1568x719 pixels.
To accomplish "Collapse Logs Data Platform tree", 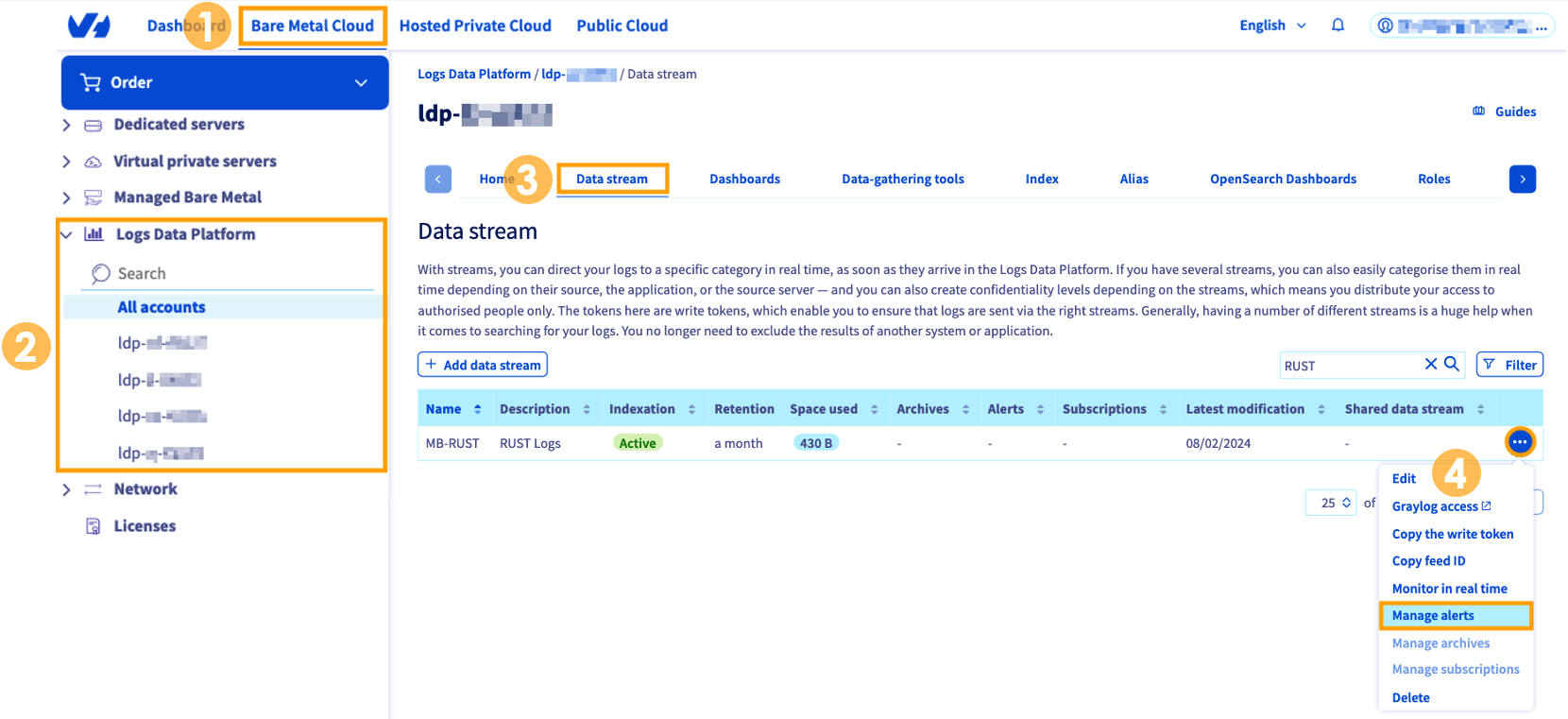I will (66, 234).
